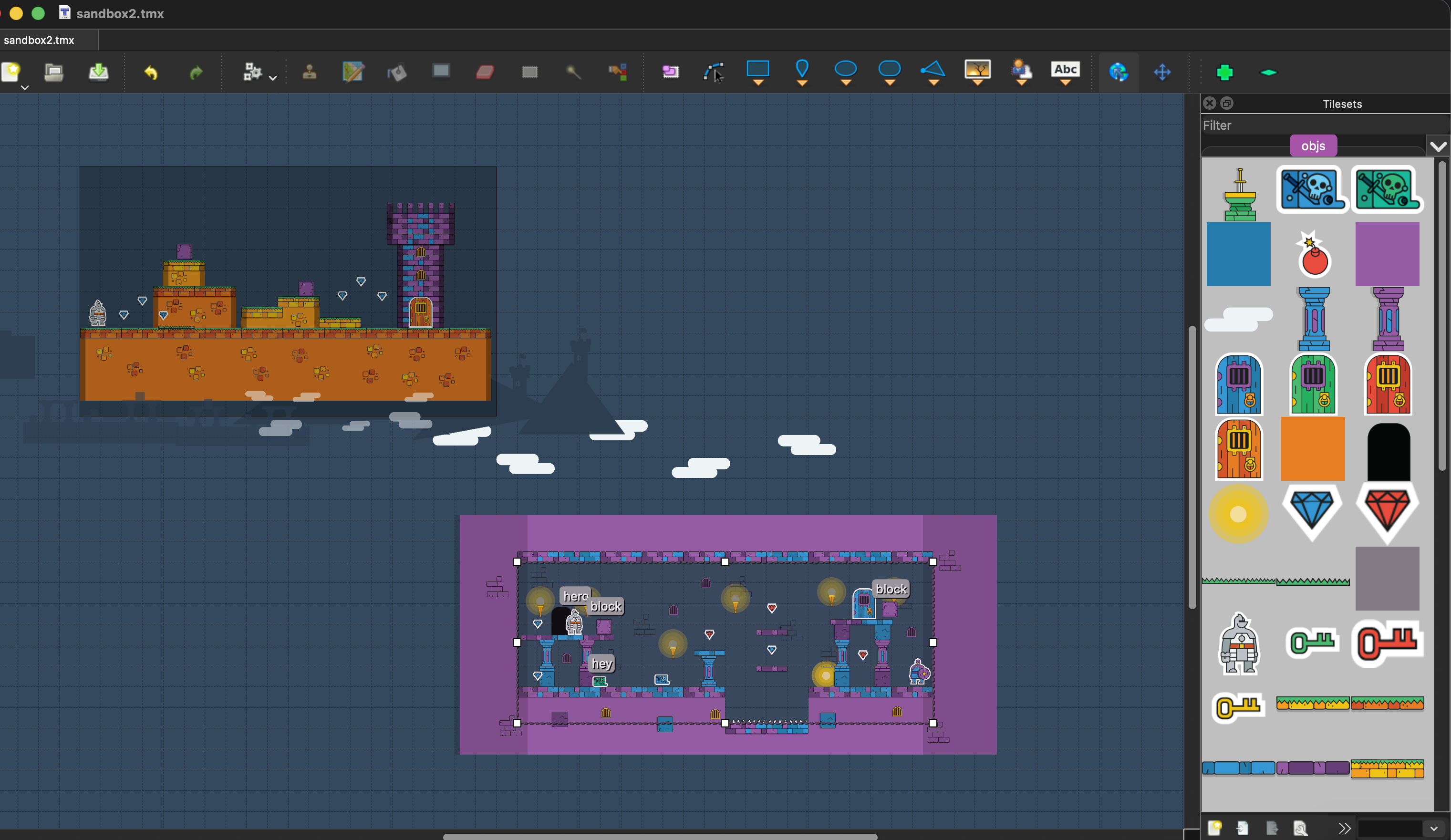Choose the Insert Text Abc tool
This screenshot has height=840, width=1451.
(x=1065, y=73)
